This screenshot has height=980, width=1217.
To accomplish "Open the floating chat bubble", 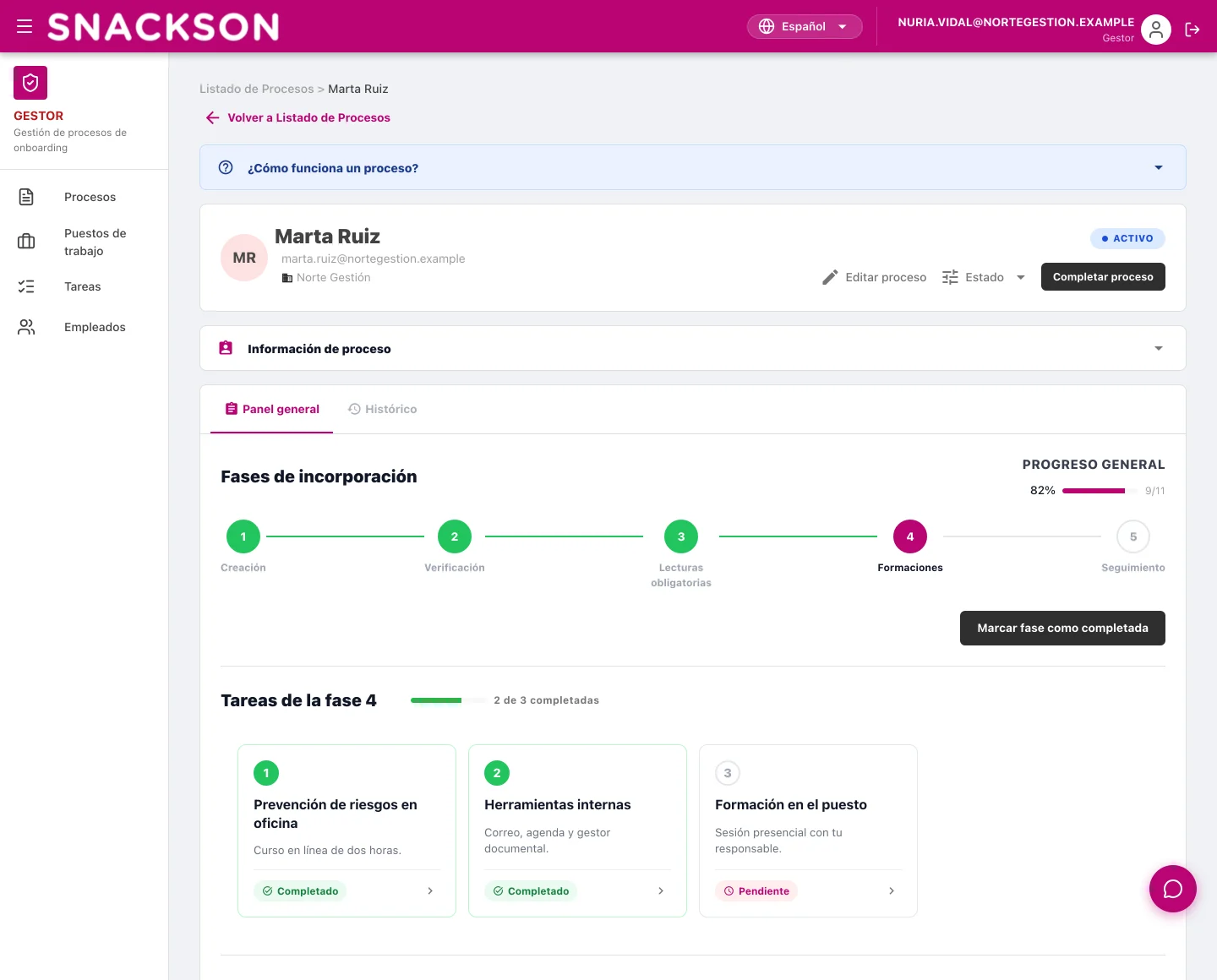I will [x=1172, y=889].
